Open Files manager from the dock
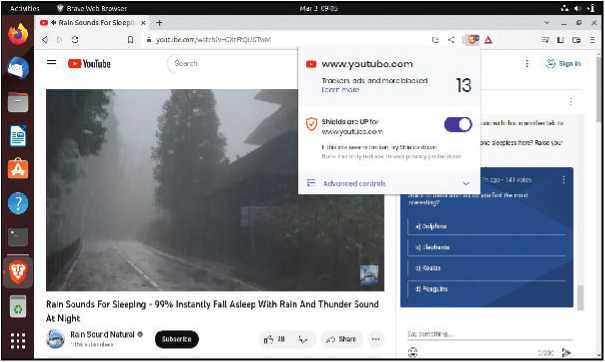The width and height of the screenshot is (605, 362). point(18,102)
